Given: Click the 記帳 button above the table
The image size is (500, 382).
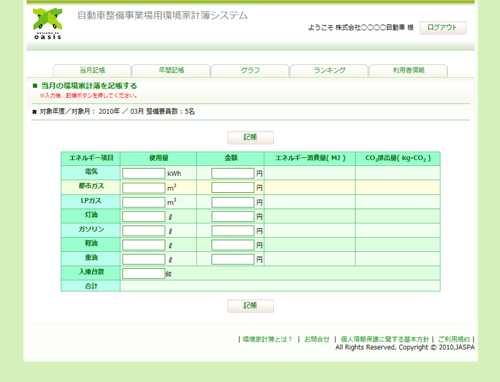Looking at the screenshot, I should click(250, 137).
